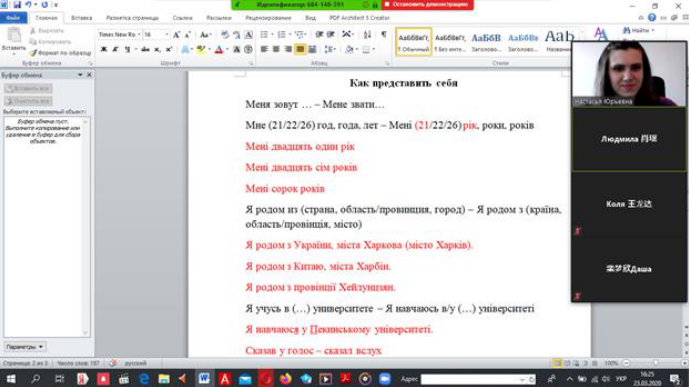Click the Format Painter button
This screenshot has width=689, height=387.
(60, 53)
